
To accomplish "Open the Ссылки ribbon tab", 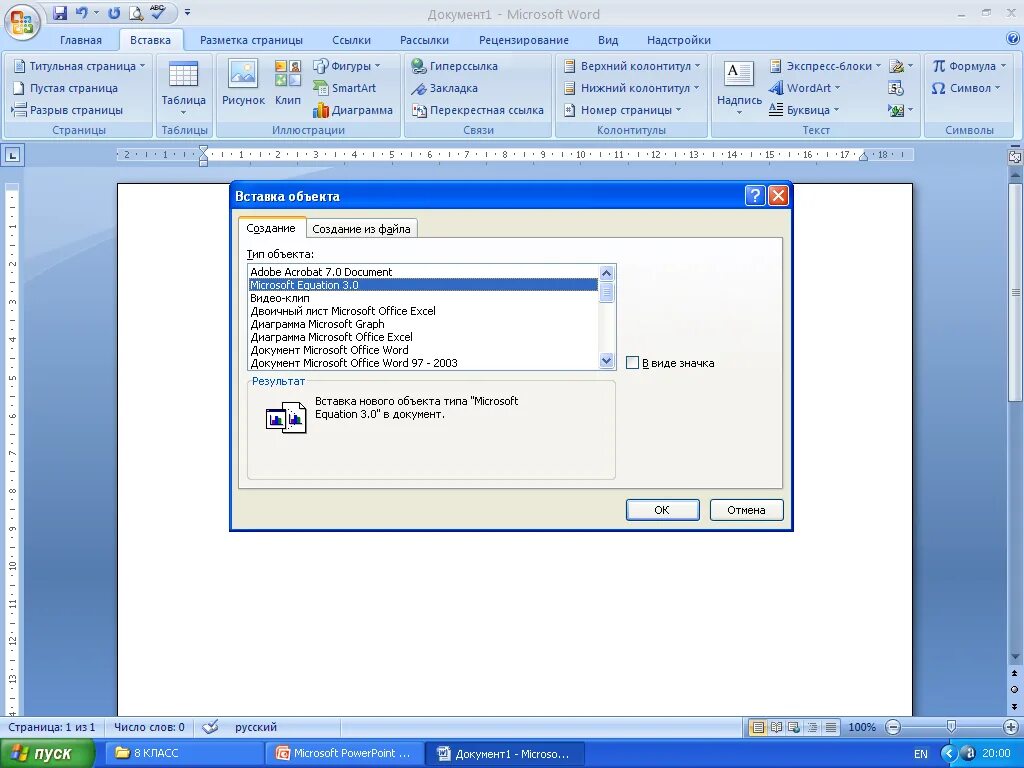I will (351, 40).
